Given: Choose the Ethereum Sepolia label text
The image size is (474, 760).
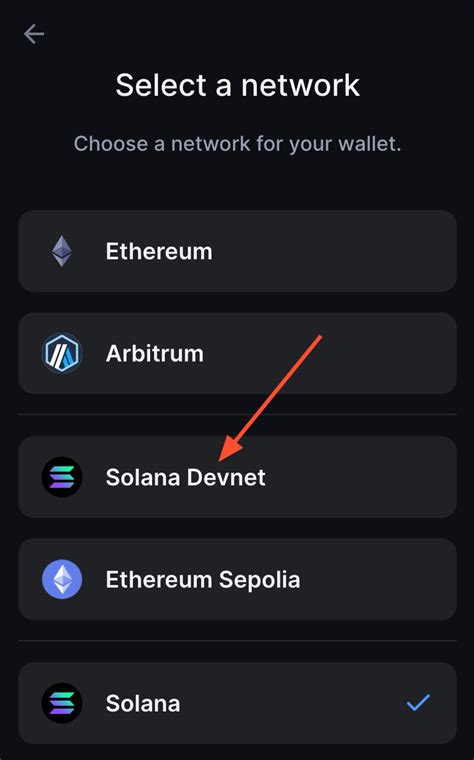Looking at the screenshot, I should [203, 580].
